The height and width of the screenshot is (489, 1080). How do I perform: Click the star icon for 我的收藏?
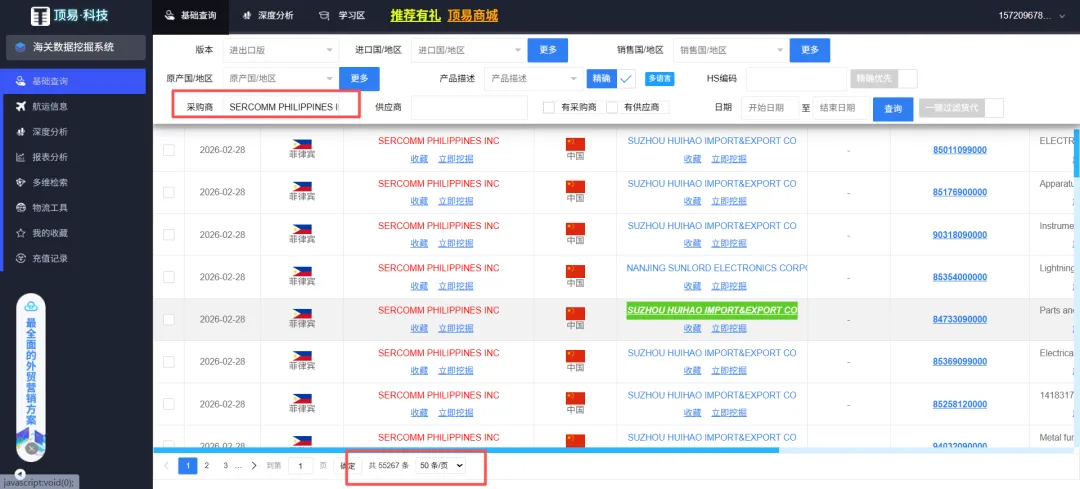pos(21,233)
